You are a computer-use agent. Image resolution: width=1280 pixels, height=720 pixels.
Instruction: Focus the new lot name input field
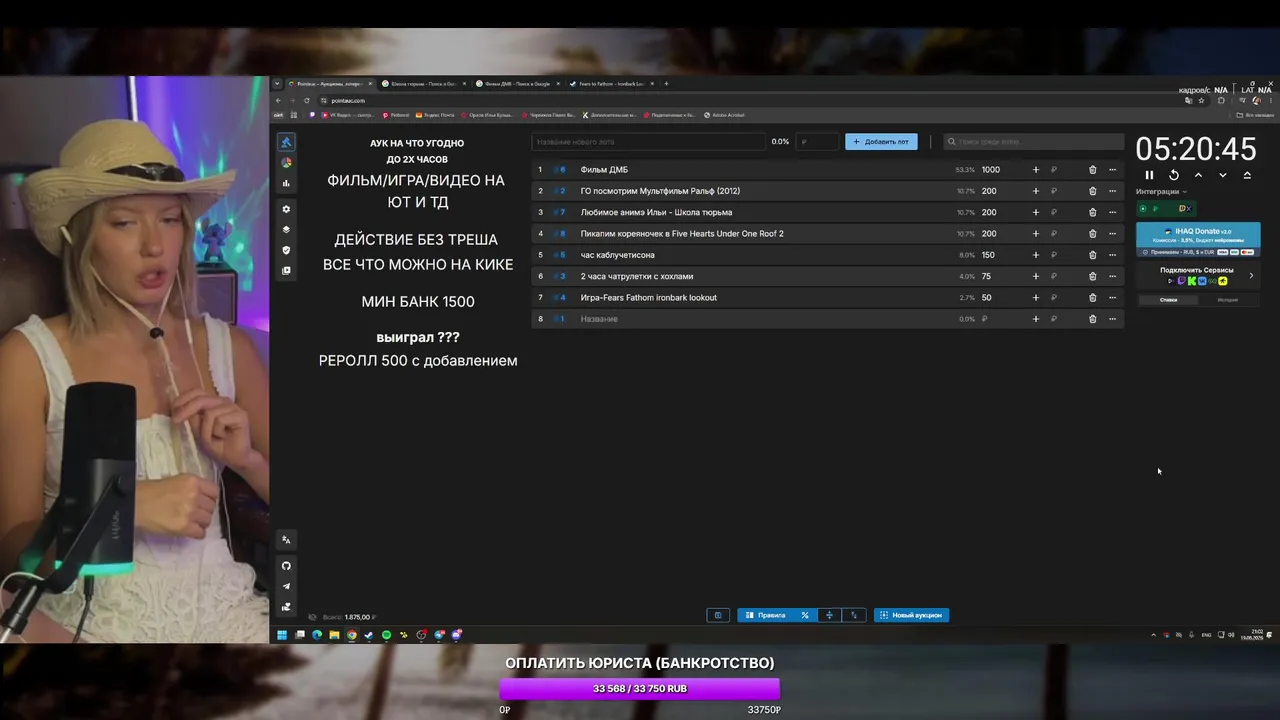648,142
